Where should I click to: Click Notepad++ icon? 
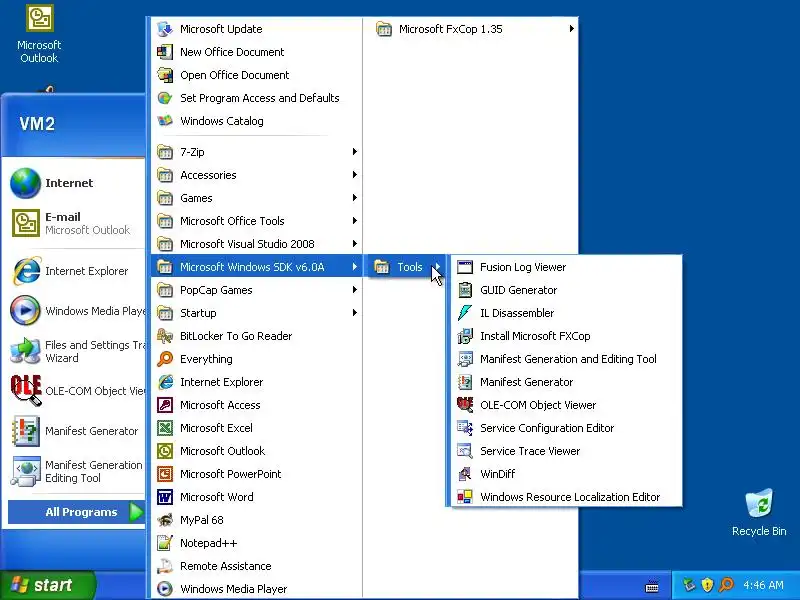[x=165, y=543]
